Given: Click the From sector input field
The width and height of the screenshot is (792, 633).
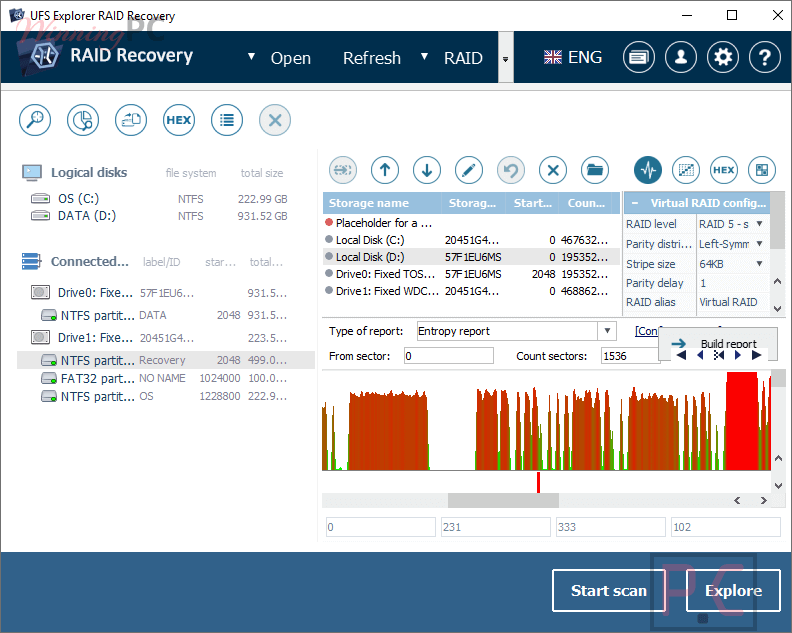Looking at the screenshot, I should point(449,356).
